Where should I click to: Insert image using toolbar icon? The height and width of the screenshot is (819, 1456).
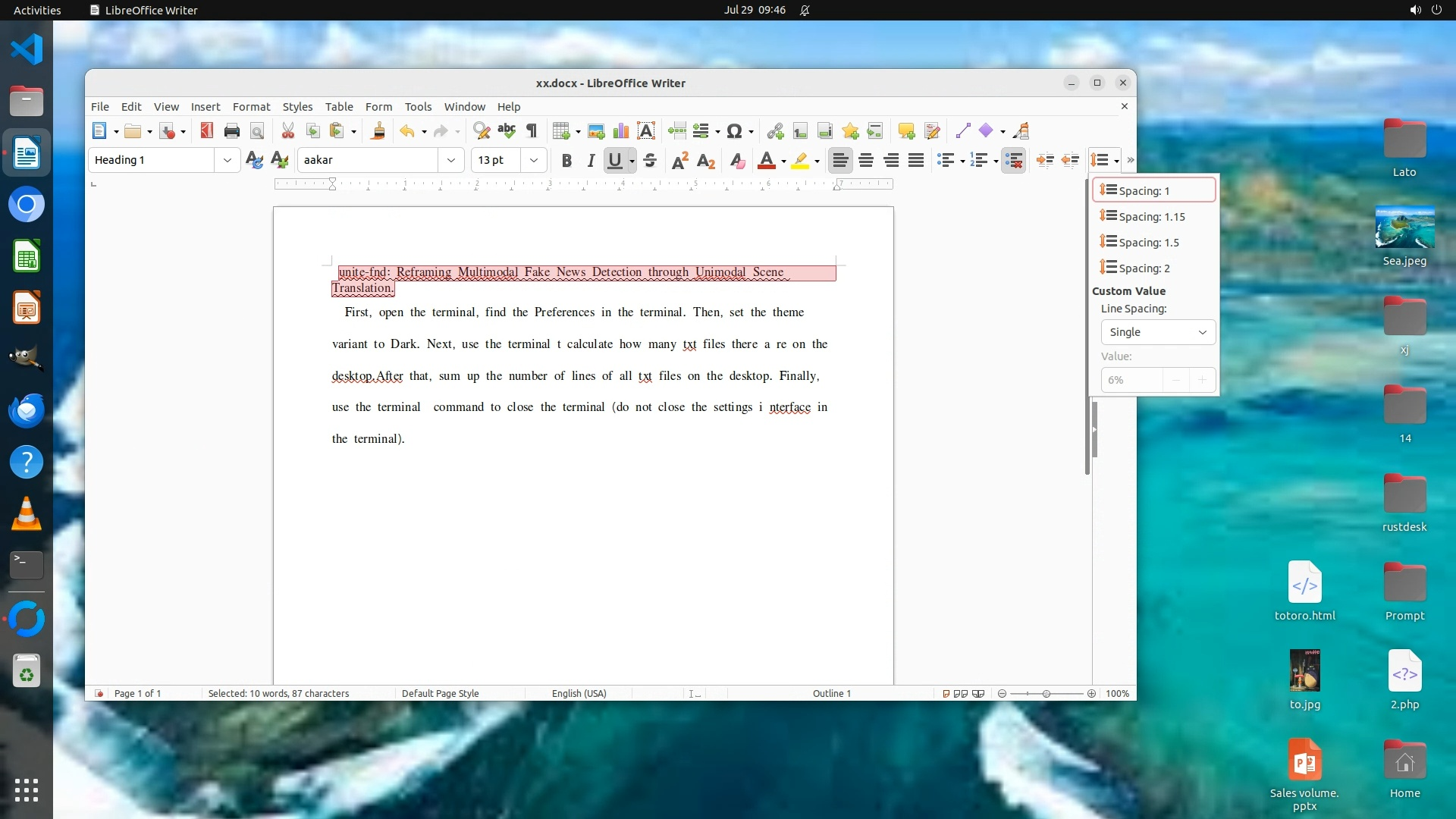tap(596, 130)
